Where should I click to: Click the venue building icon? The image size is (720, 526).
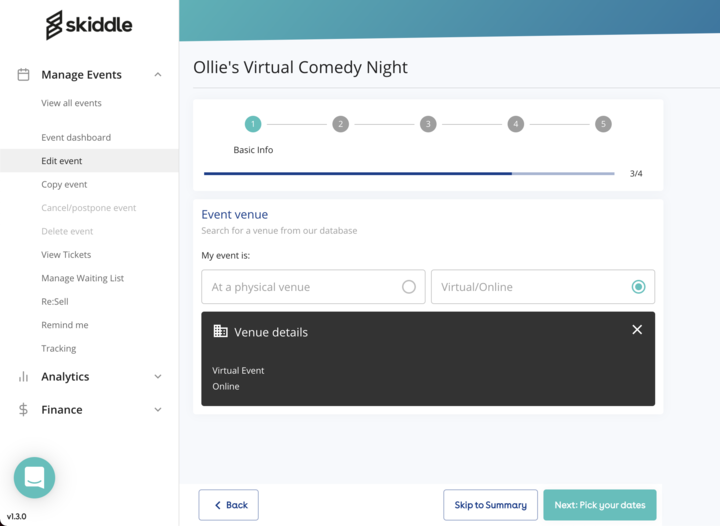tap(221, 332)
